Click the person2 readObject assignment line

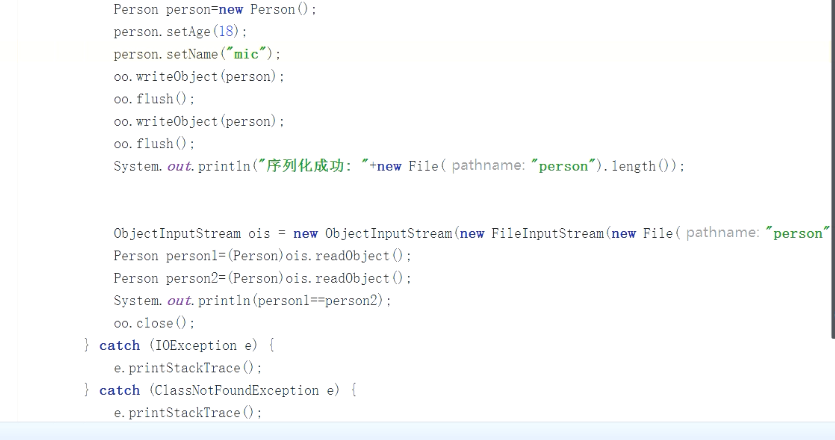(x=262, y=278)
